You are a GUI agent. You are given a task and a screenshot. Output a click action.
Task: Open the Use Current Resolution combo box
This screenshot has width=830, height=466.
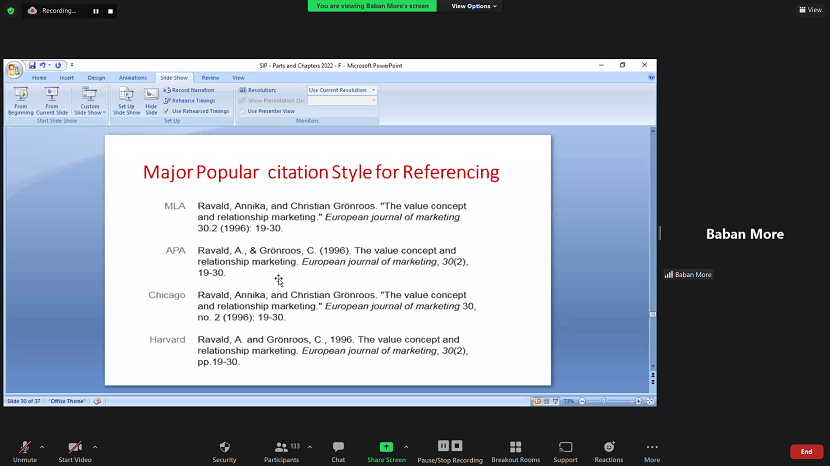[x=342, y=90]
